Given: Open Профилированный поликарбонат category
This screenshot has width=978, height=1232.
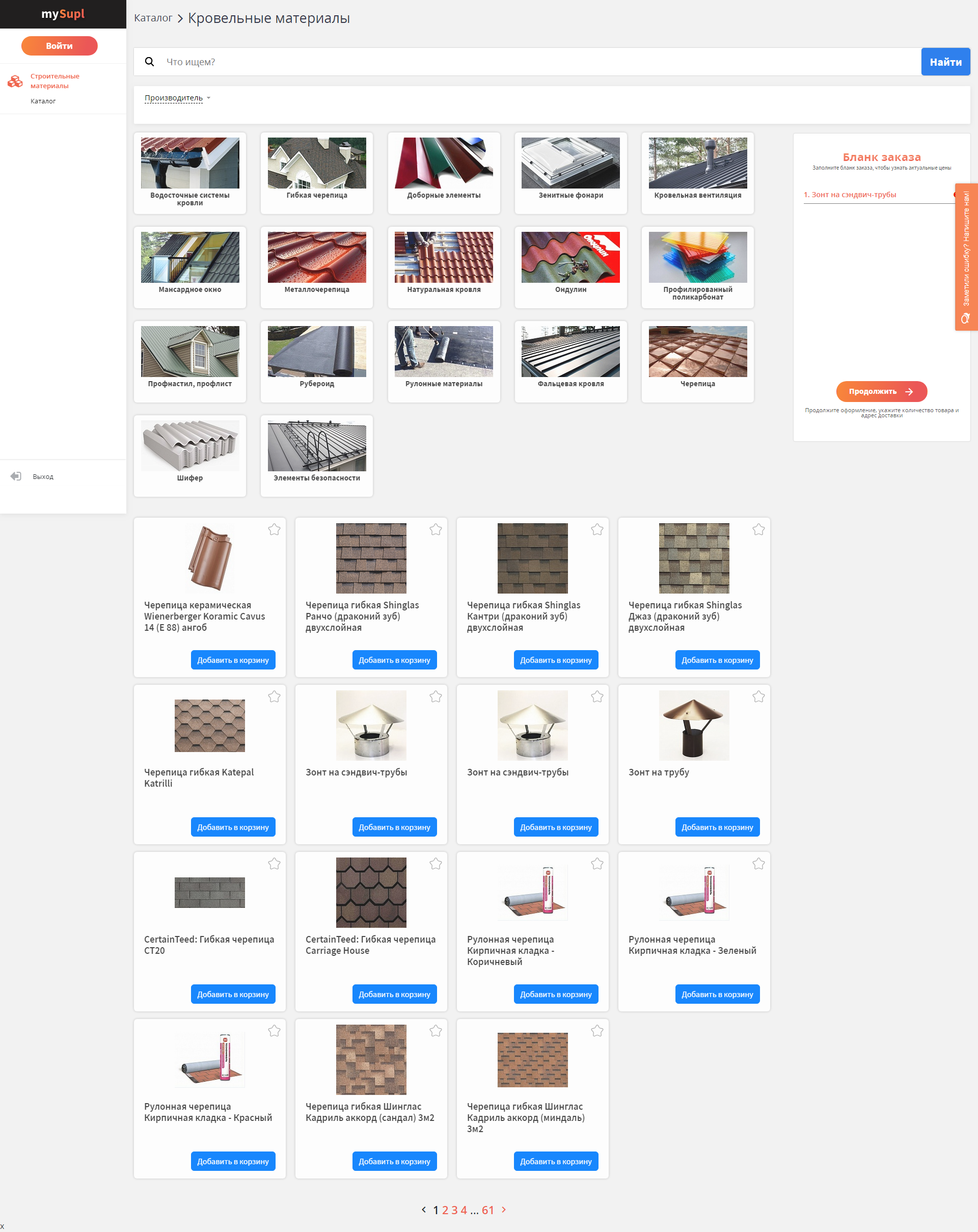Looking at the screenshot, I should pos(697,267).
